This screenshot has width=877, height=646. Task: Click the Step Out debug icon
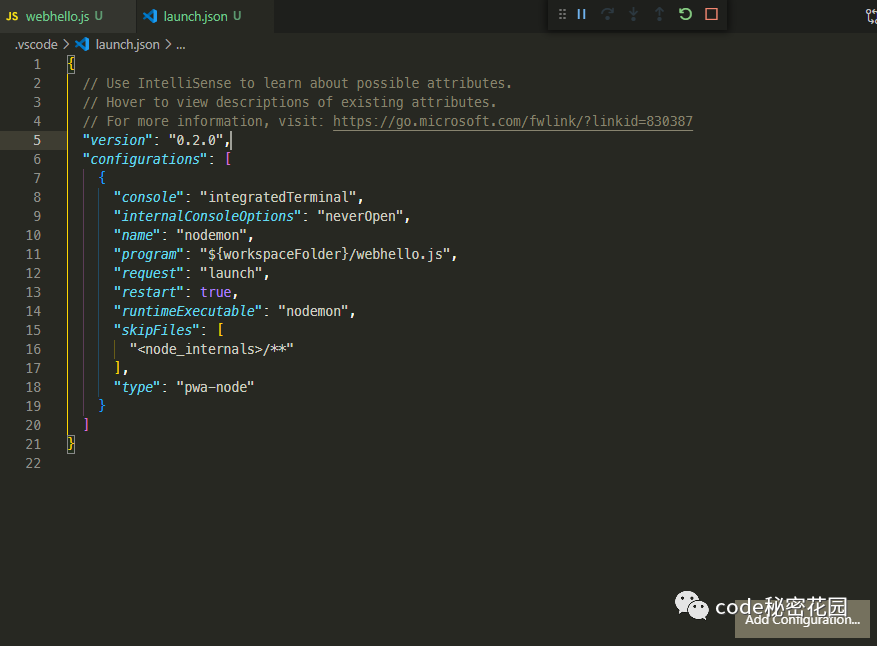pyautogui.click(x=659, y=14)
